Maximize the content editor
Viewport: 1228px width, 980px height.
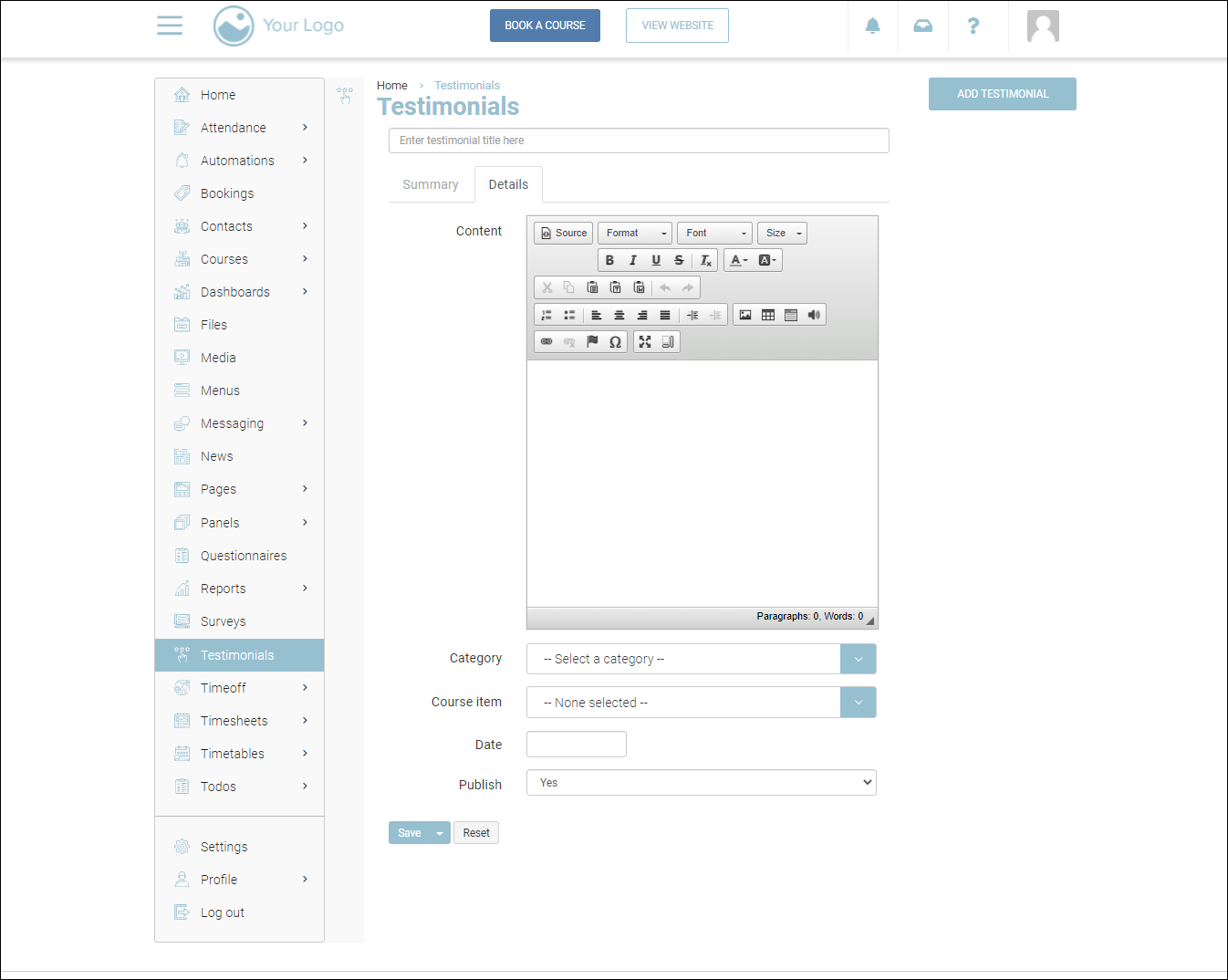tap(645, 342)
